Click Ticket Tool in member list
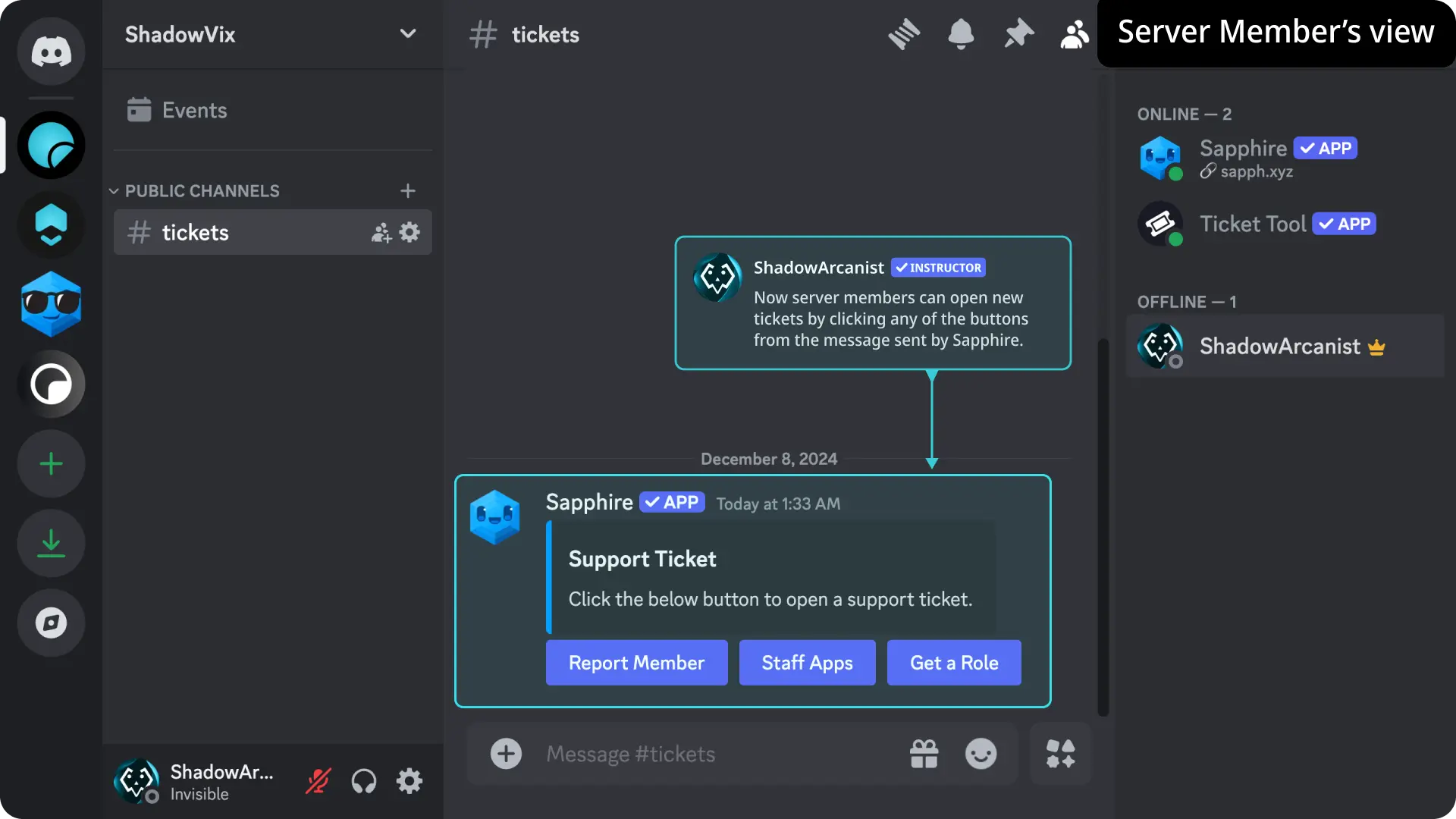This screenshot has height=819, width=1456. (1285, 224)
